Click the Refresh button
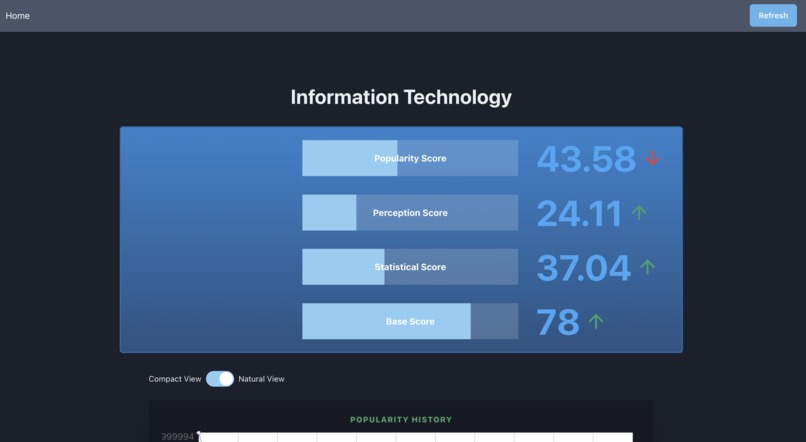Viewport: 806px width, 442px height. point(773,15)
